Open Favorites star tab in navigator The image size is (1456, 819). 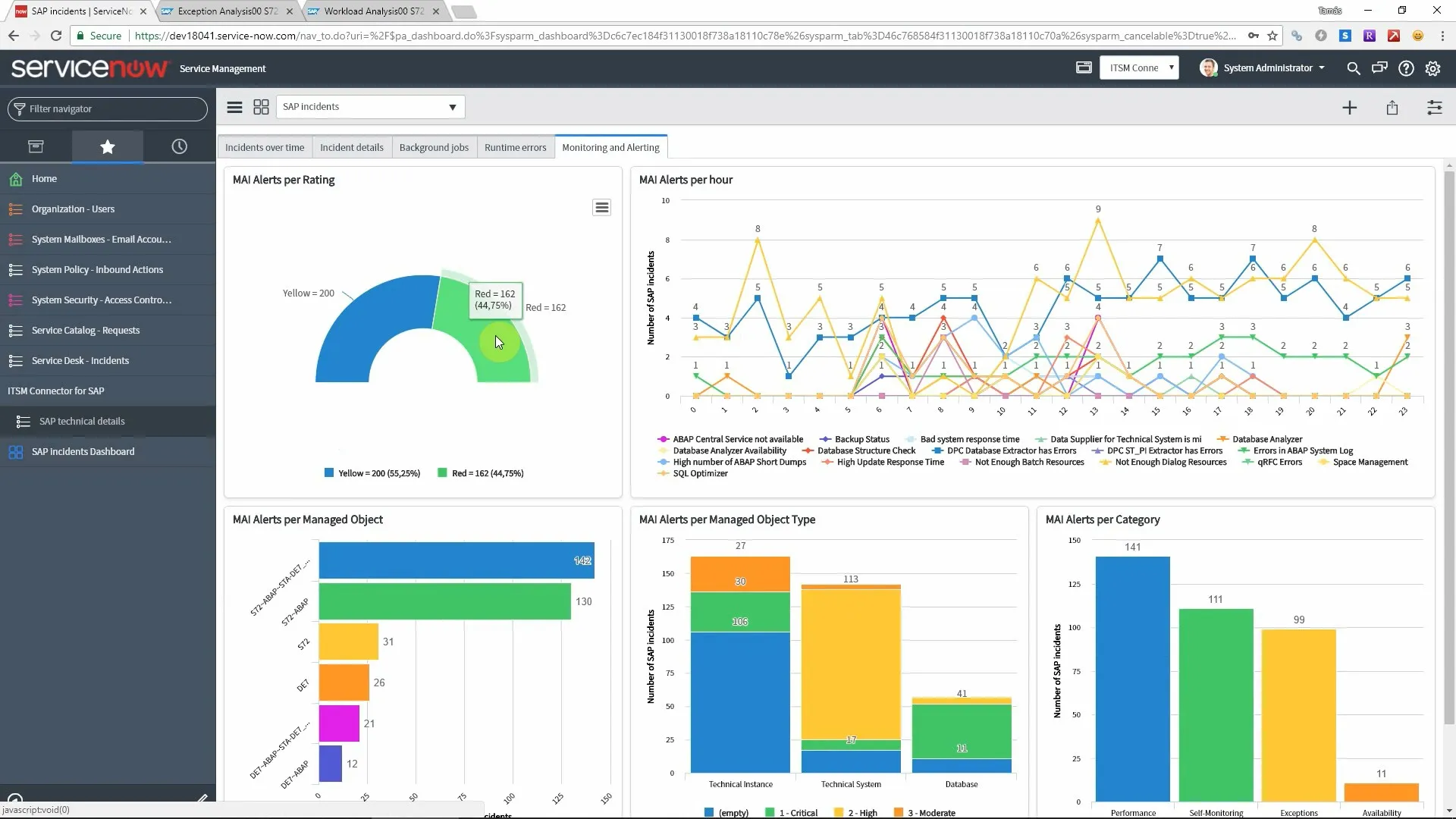click(108, 146)
